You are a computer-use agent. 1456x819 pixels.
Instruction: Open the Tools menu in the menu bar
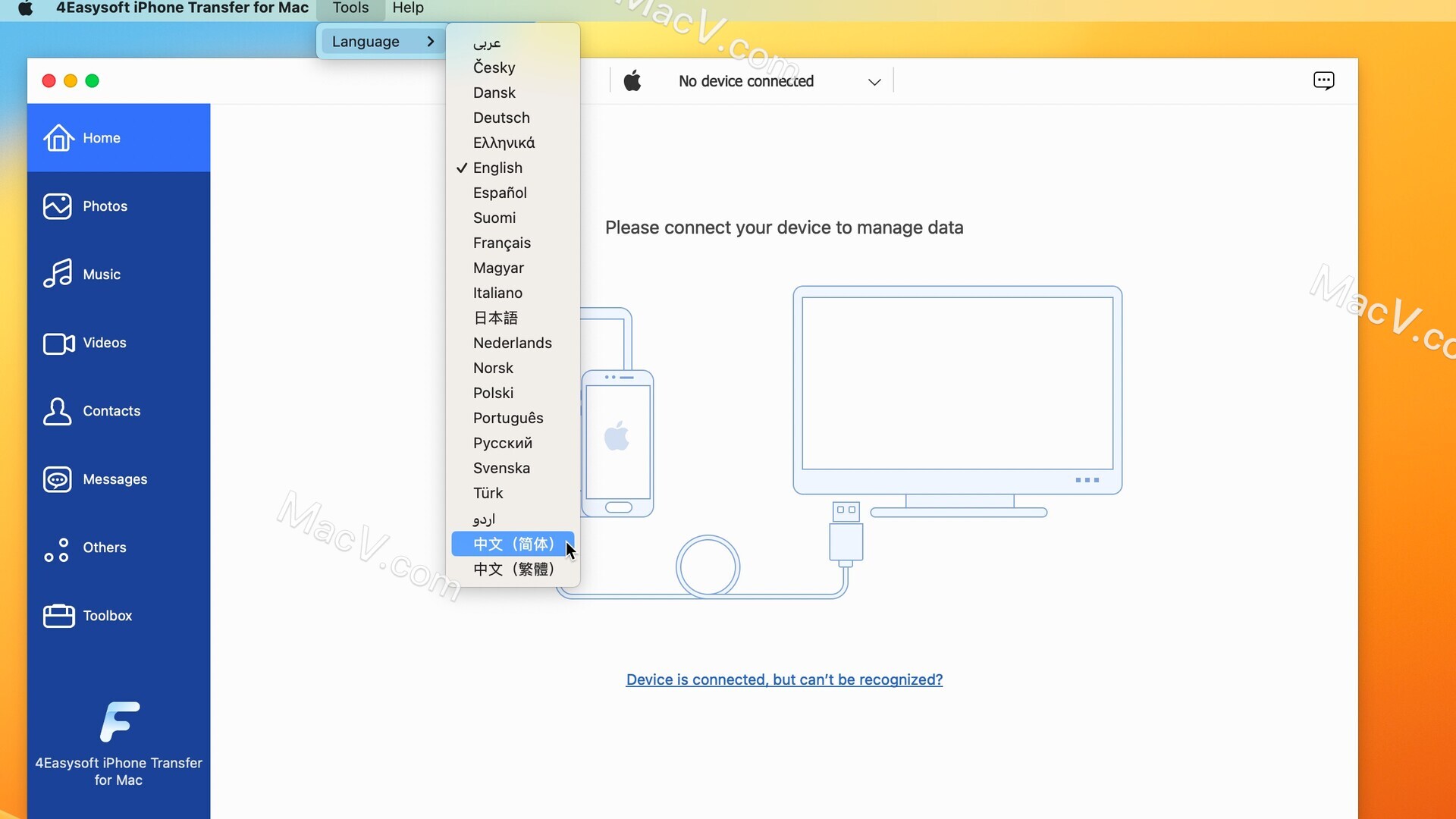click(350, 8)
